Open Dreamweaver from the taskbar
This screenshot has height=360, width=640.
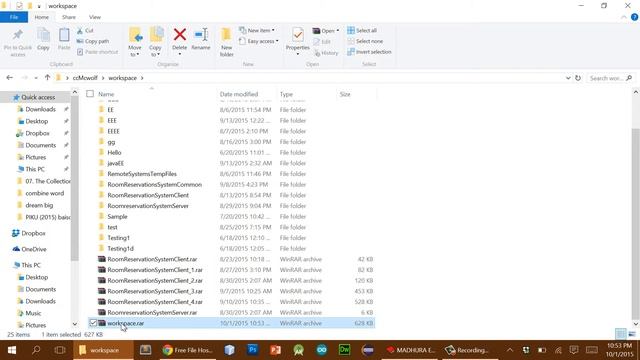point(344,350)
